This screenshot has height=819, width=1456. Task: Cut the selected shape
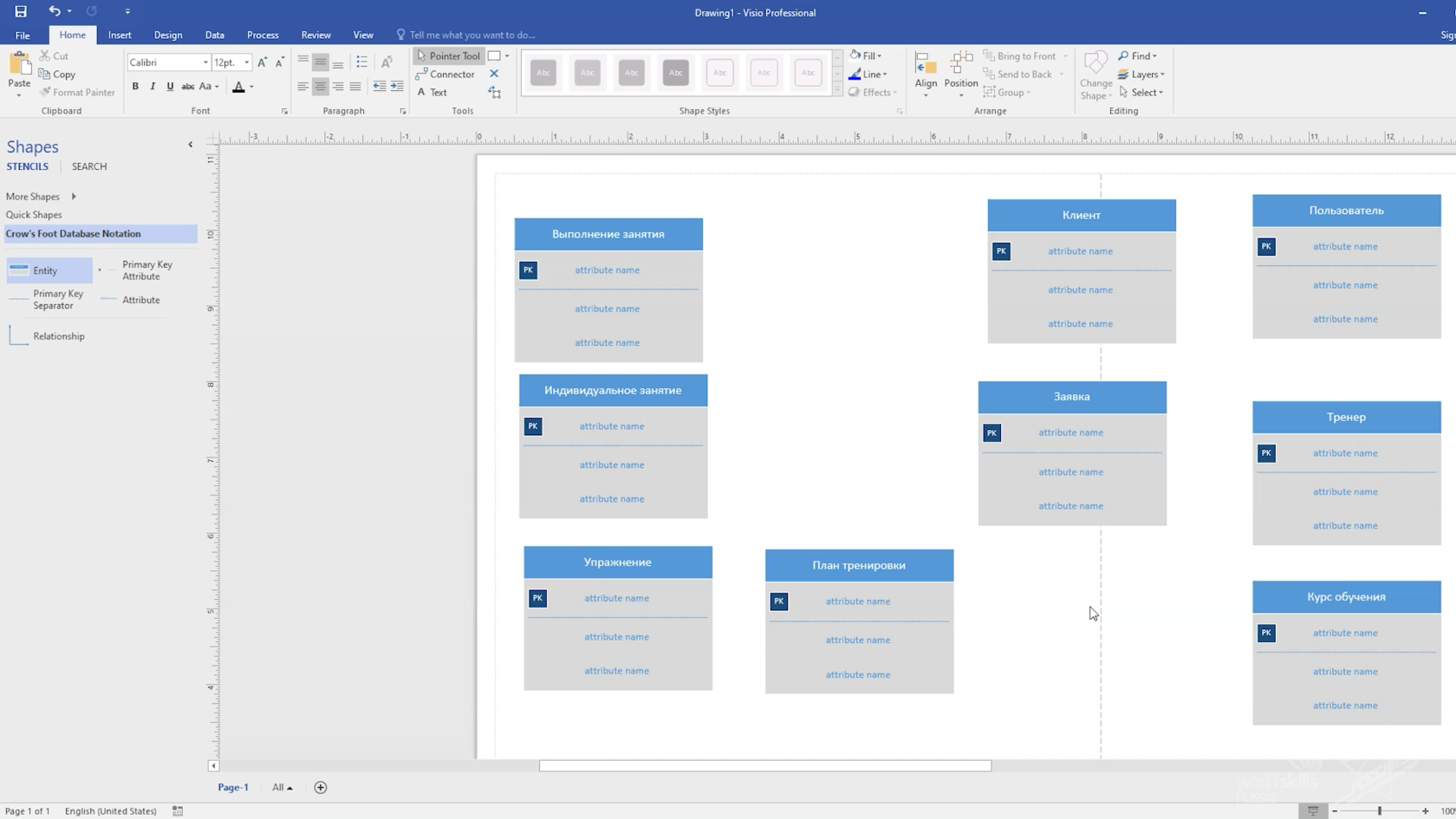54,55
